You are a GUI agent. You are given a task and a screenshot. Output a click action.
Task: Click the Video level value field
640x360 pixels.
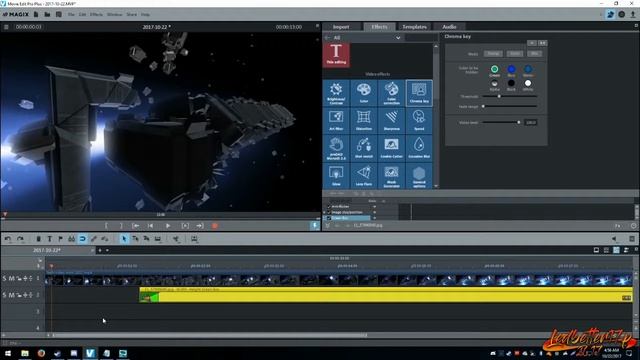[x=531, y=122]
